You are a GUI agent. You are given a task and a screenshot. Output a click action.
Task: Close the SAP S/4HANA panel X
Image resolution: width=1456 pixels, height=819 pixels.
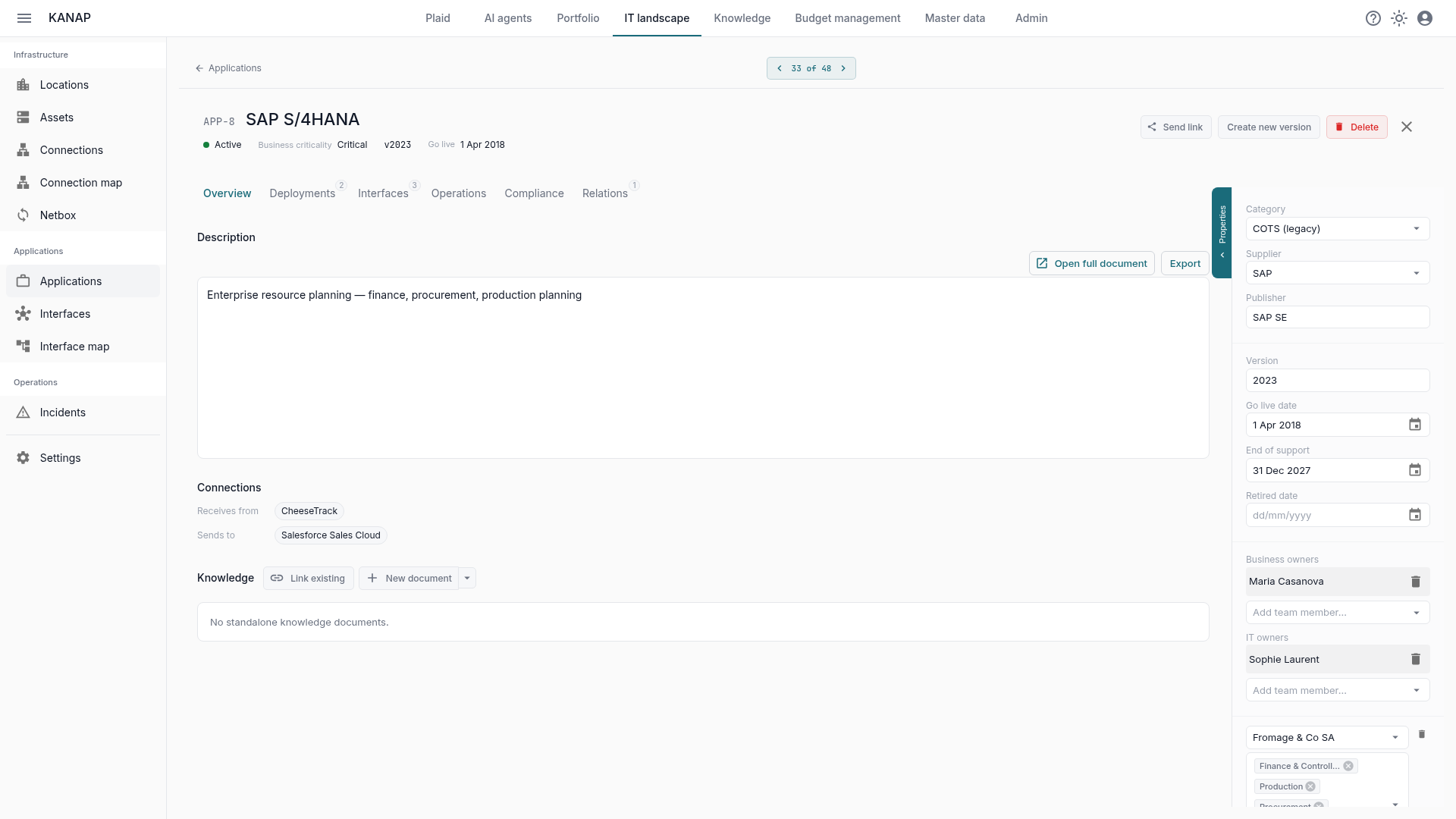click(1407, 127)
